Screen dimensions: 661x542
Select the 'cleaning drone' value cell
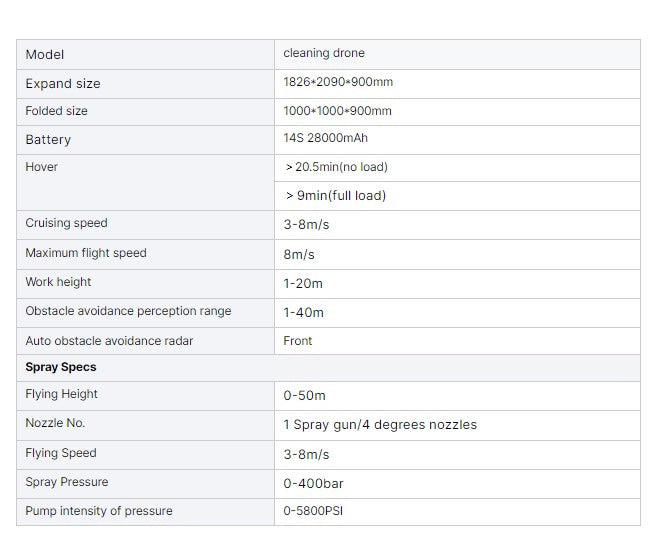point(324,54)
